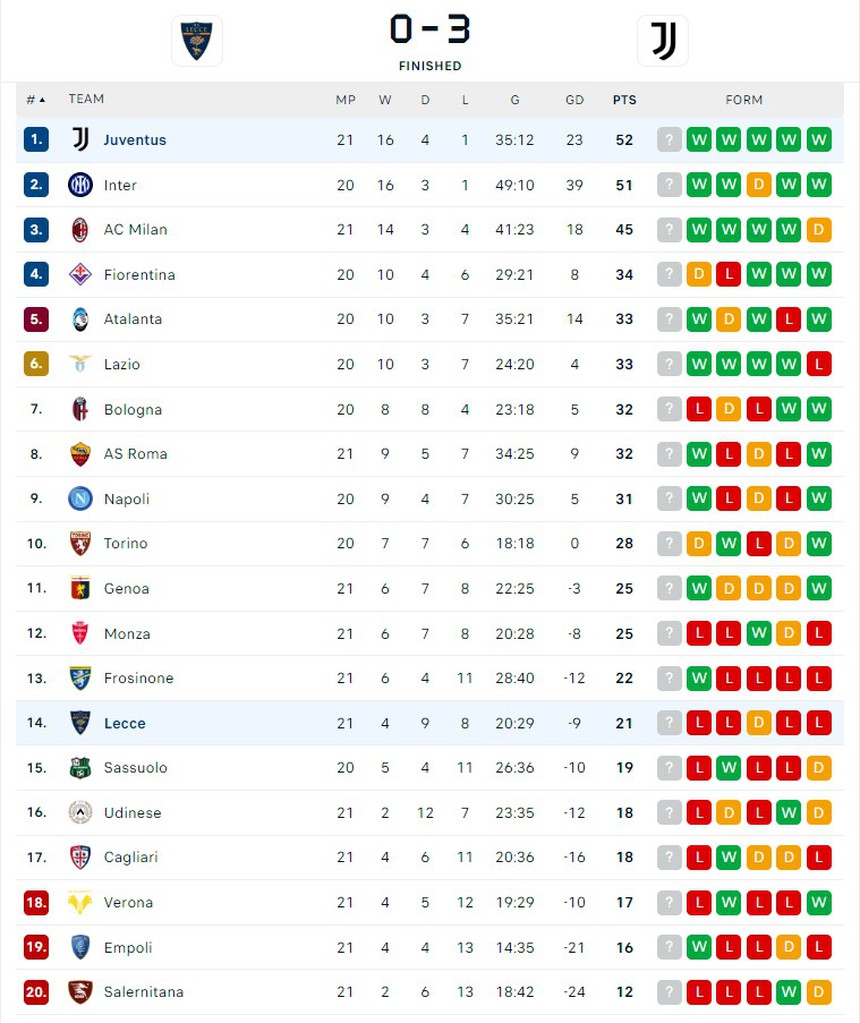
Task: Click the 0-3 final score
Action: (430, 30)
